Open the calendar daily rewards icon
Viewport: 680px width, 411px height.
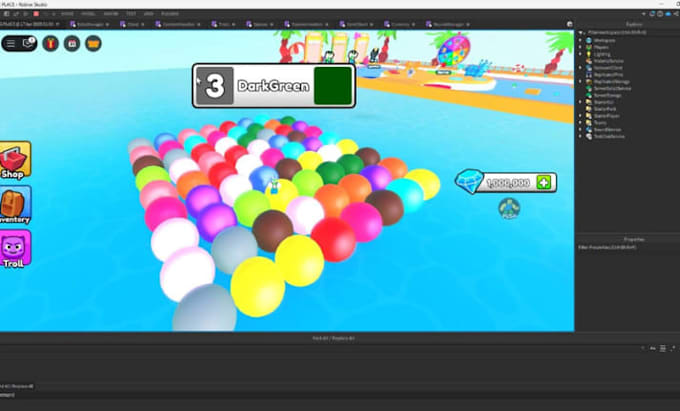click(72, 43)
